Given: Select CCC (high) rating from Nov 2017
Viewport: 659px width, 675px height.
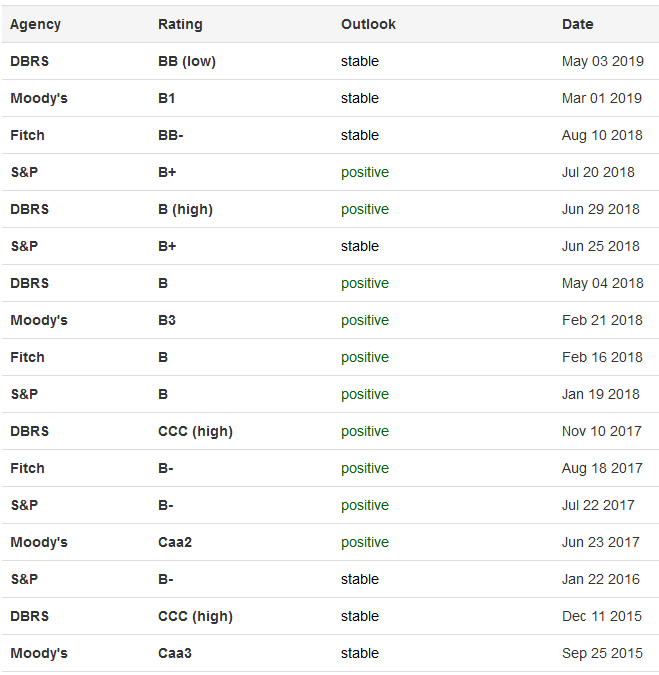Looking at the screenshot, I should pyautogui.click(x=195, y=432).
